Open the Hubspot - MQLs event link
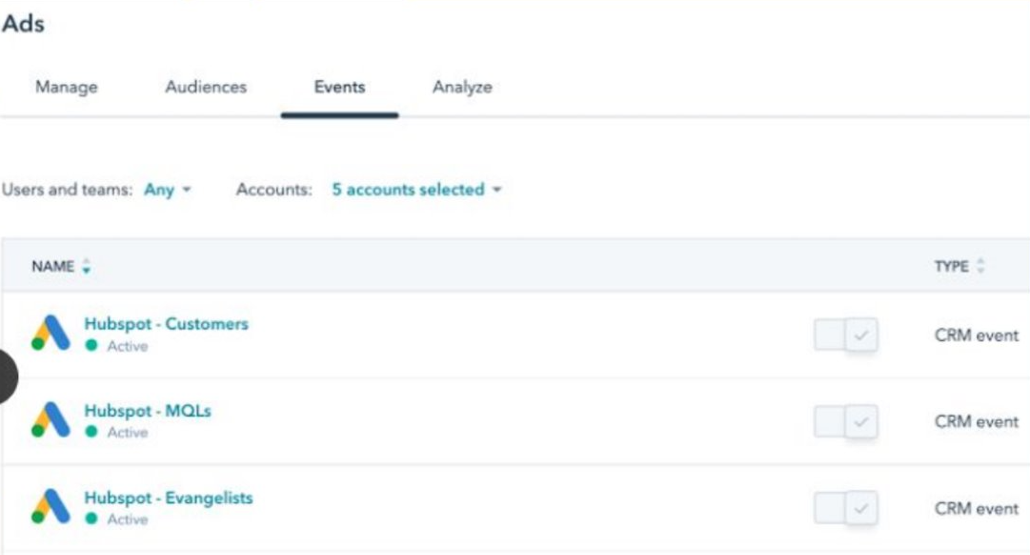Image resolution: width=1030 pixels, height=555 pixels. point(148,411)
